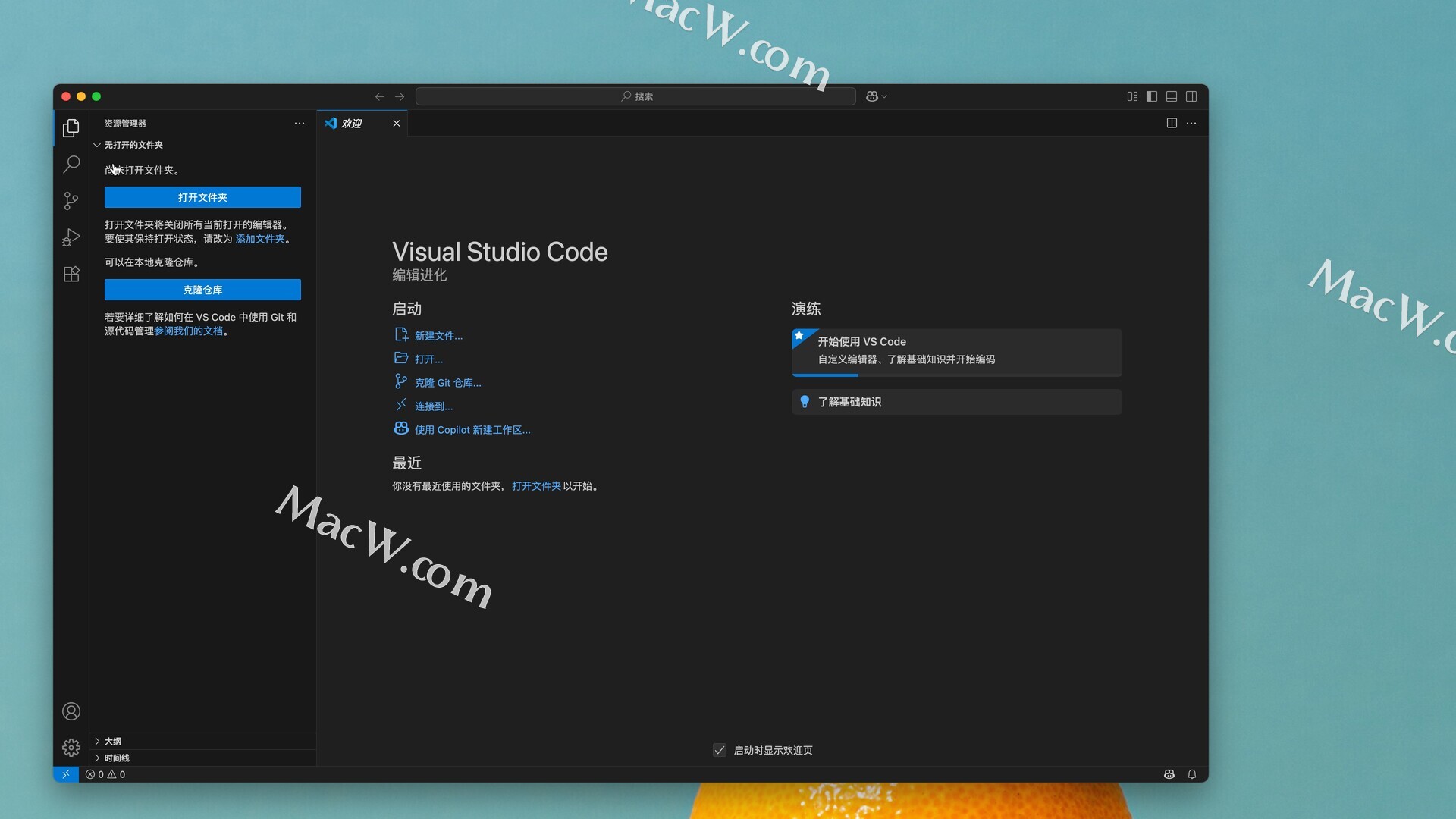1456x819 pixels.
Task: Open the Manage settings gear
Action: pos(71,748)
